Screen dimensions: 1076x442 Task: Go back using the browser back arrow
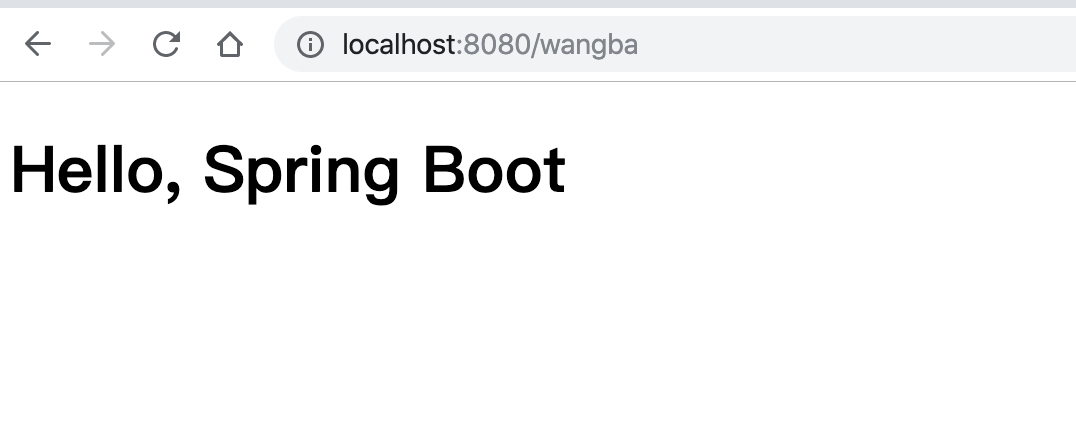point(38,45)
